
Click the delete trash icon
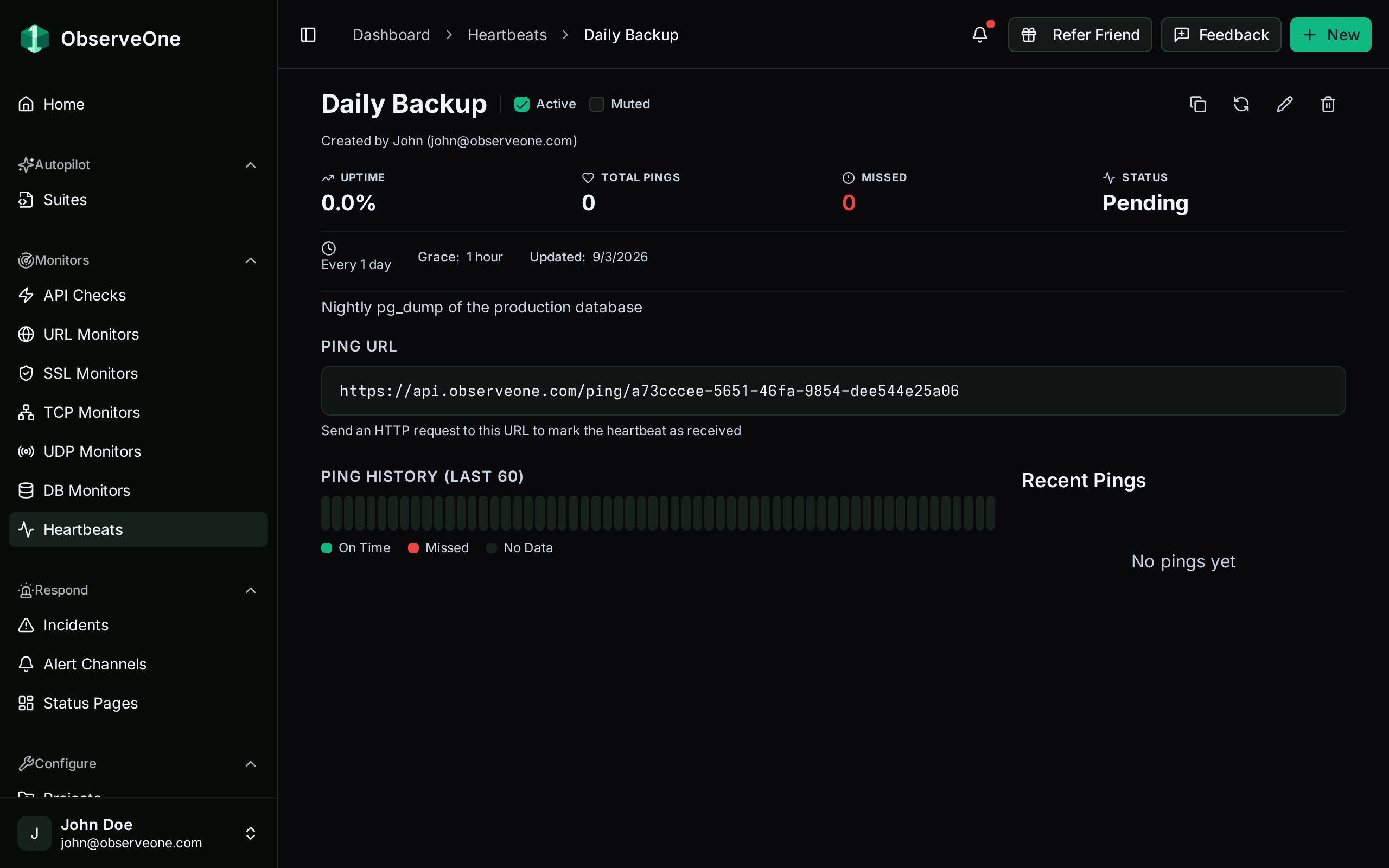click(1328, 104)
